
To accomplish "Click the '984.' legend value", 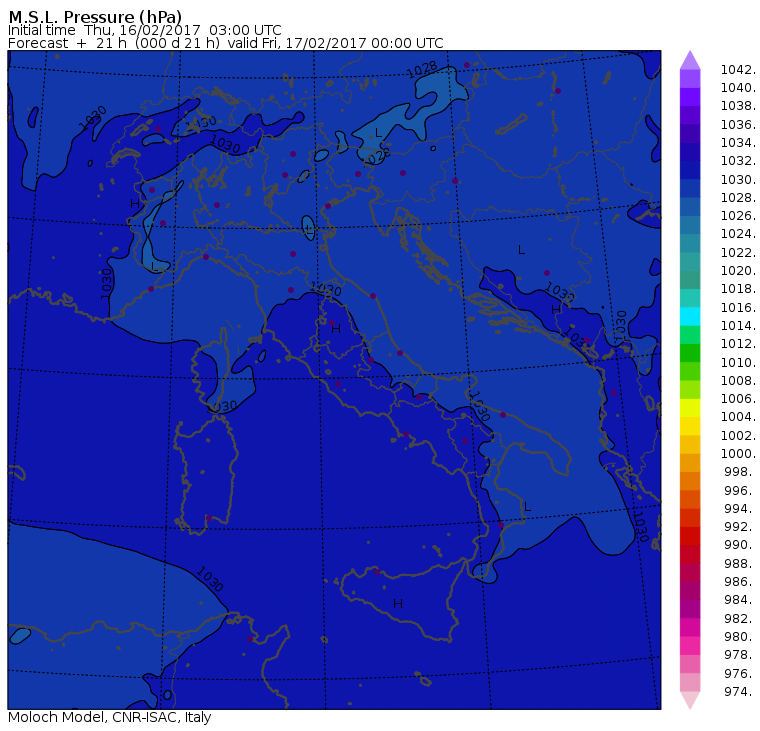I will tap(740, 600).
